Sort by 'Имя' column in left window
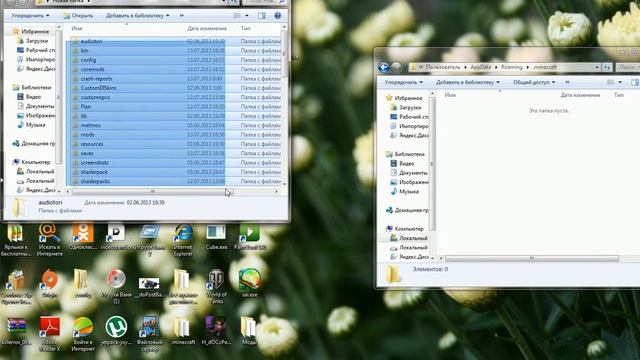 pyautogui.click(x=77, y=28)
